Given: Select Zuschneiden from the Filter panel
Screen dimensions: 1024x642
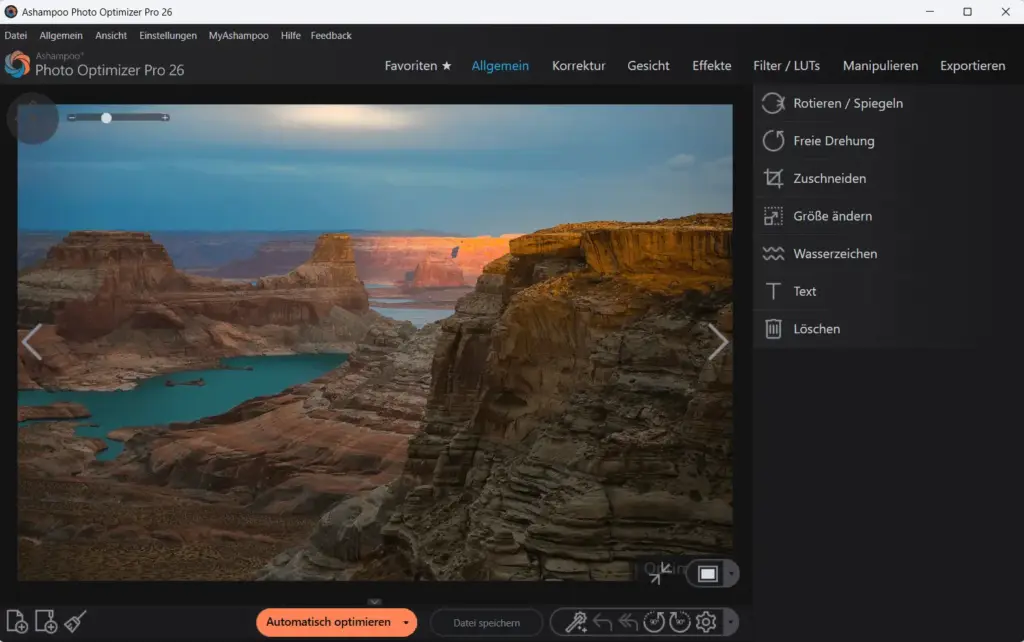Looking at the screenshot, I should coord(827,178).
